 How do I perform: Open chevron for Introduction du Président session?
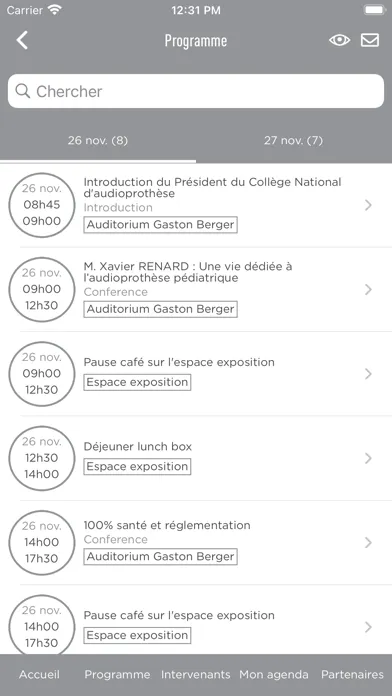click(368, 205)
